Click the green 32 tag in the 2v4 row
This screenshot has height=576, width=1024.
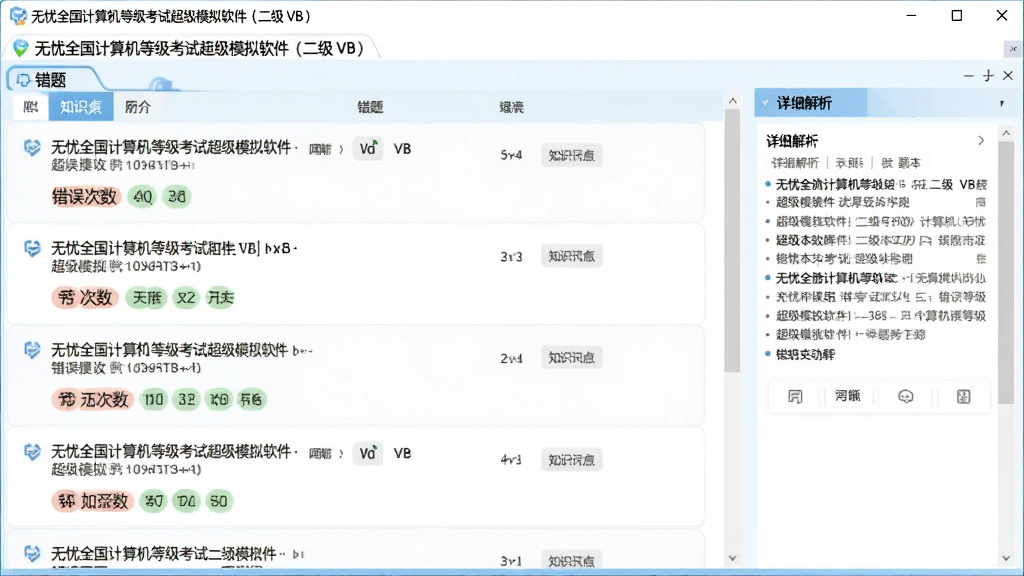pyautogui.click(x=187, y=399)
